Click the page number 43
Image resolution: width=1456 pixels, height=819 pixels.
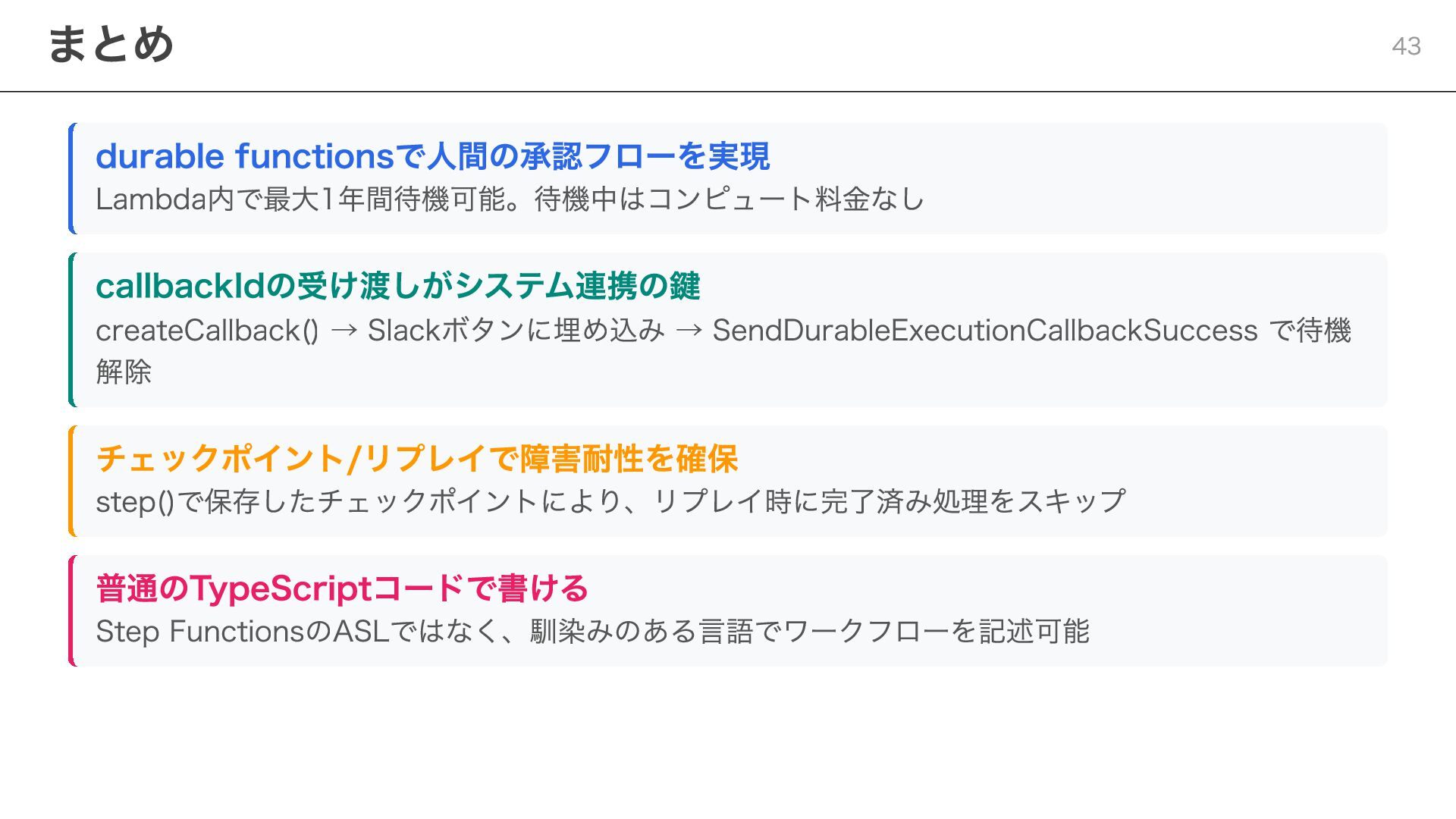pyautogui.click(x=1406, y=46)
